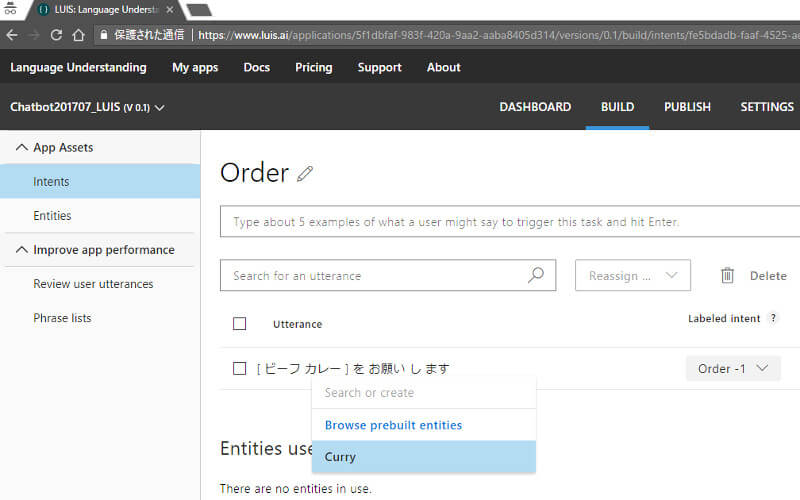The height and width of the screenshot is (500, 800).
Task: Edit the Order intent name pencil icon
Action: [x=305, y=173]
